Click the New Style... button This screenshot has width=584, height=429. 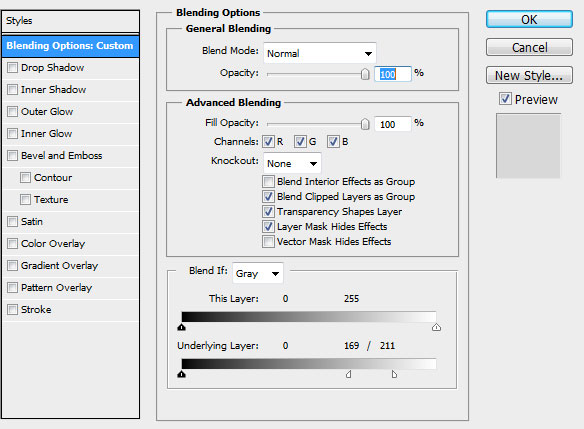coord(529,76)
